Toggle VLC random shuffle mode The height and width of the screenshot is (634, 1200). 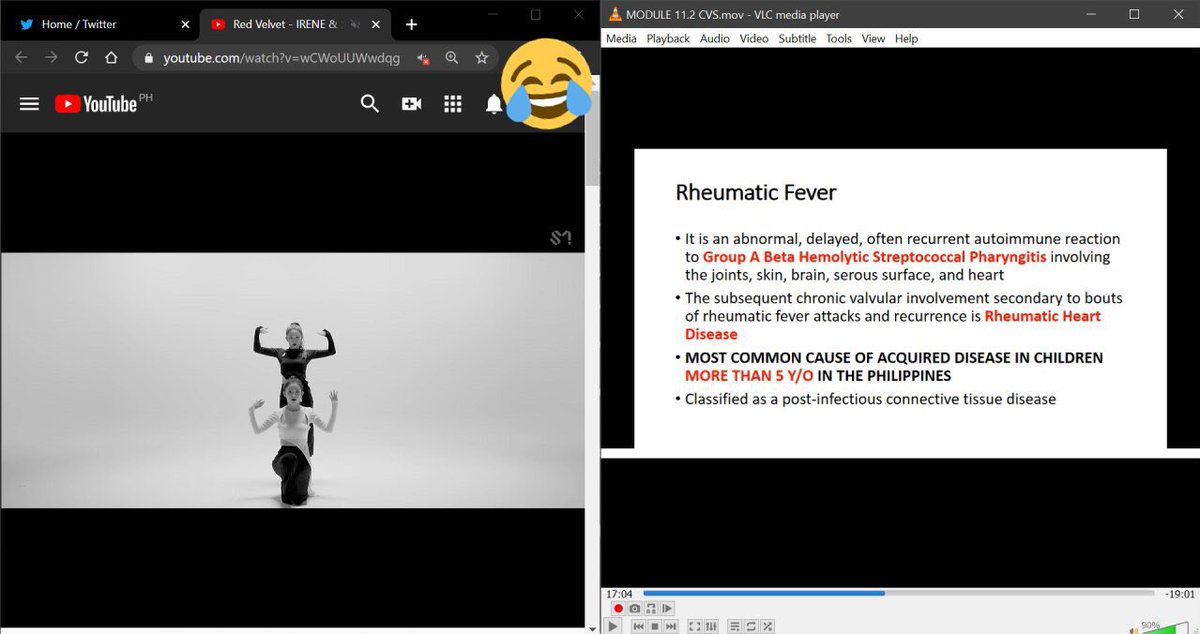tap(767, 626)
